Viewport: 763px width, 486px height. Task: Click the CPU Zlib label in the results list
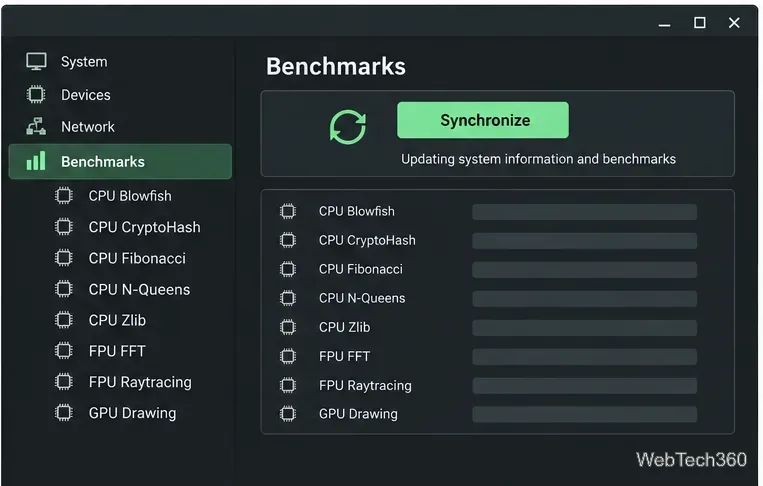[x=345, y=327]
